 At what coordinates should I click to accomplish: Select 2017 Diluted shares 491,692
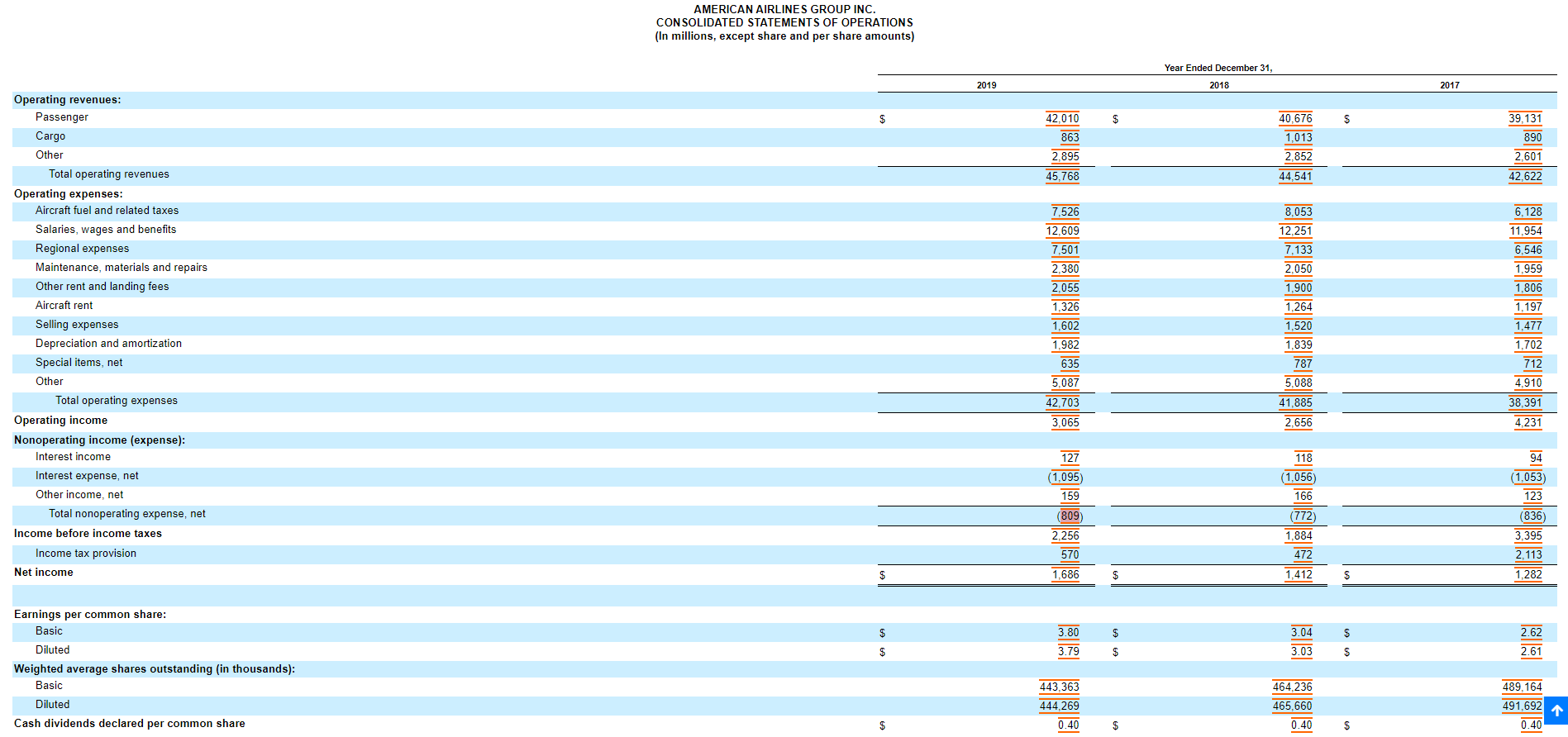coord(1522,706)
